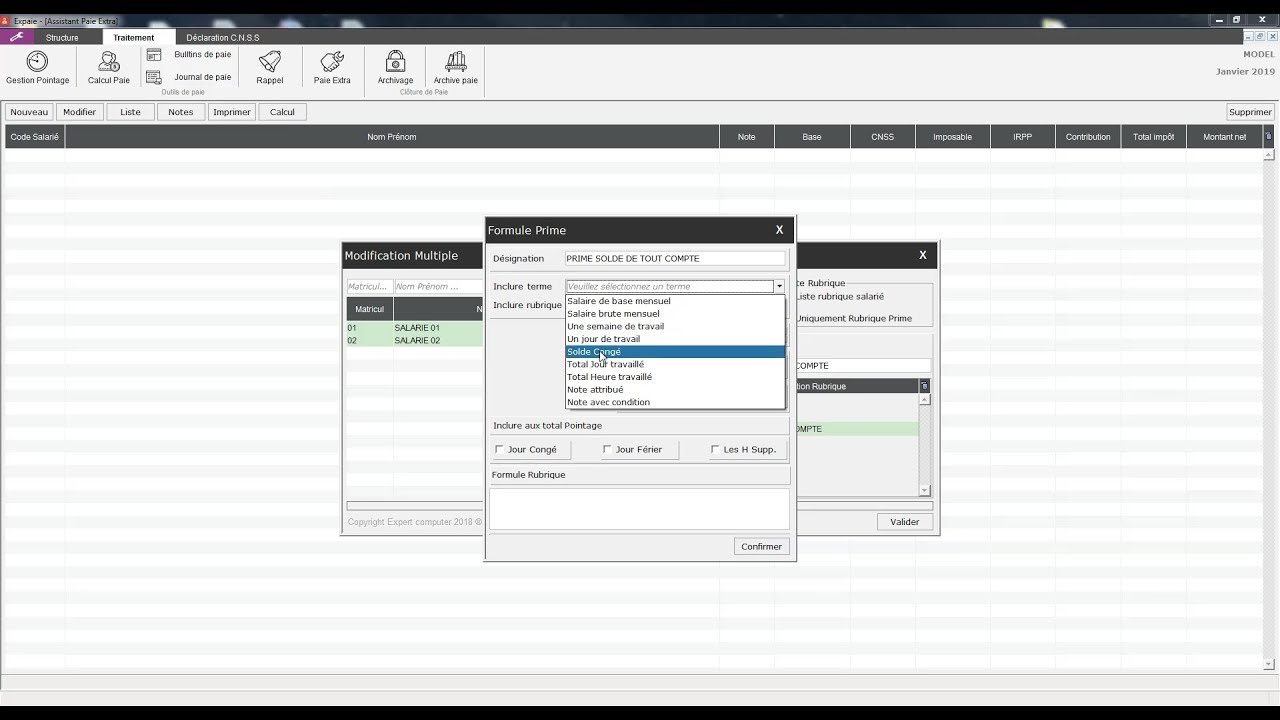
Task: Click the rubrique list scroll-down arrow
Action: pyautogui.click(x=924, y=490)
